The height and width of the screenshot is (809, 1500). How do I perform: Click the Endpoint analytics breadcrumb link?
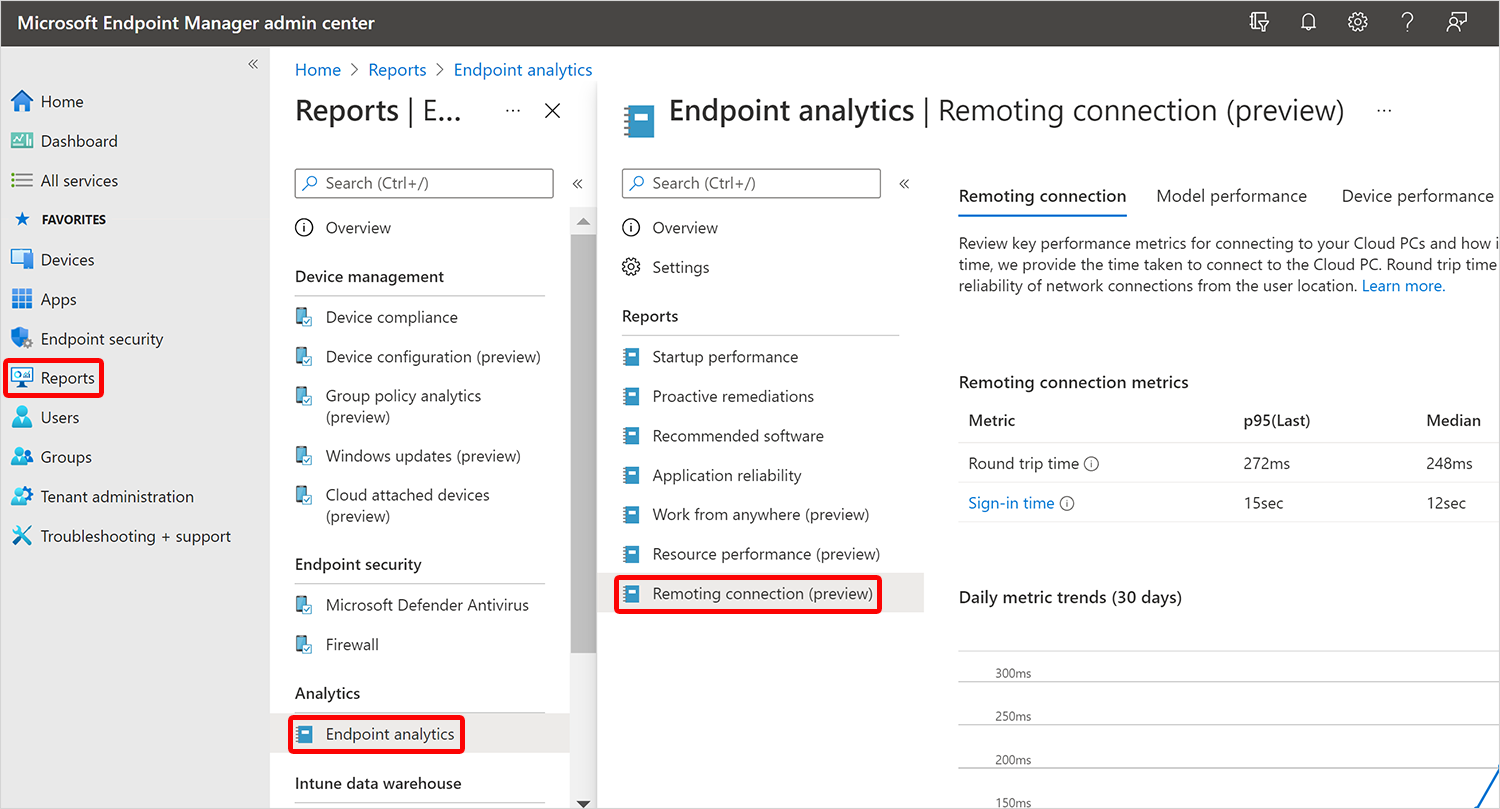pos(523,70)
